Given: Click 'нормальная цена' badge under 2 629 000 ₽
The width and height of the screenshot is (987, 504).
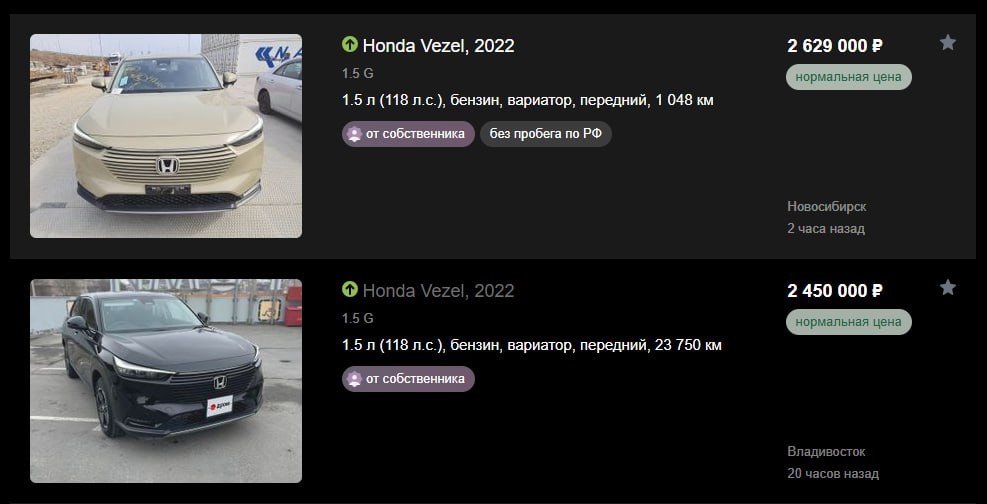Looking at the screenshot, I should point(849,77).
